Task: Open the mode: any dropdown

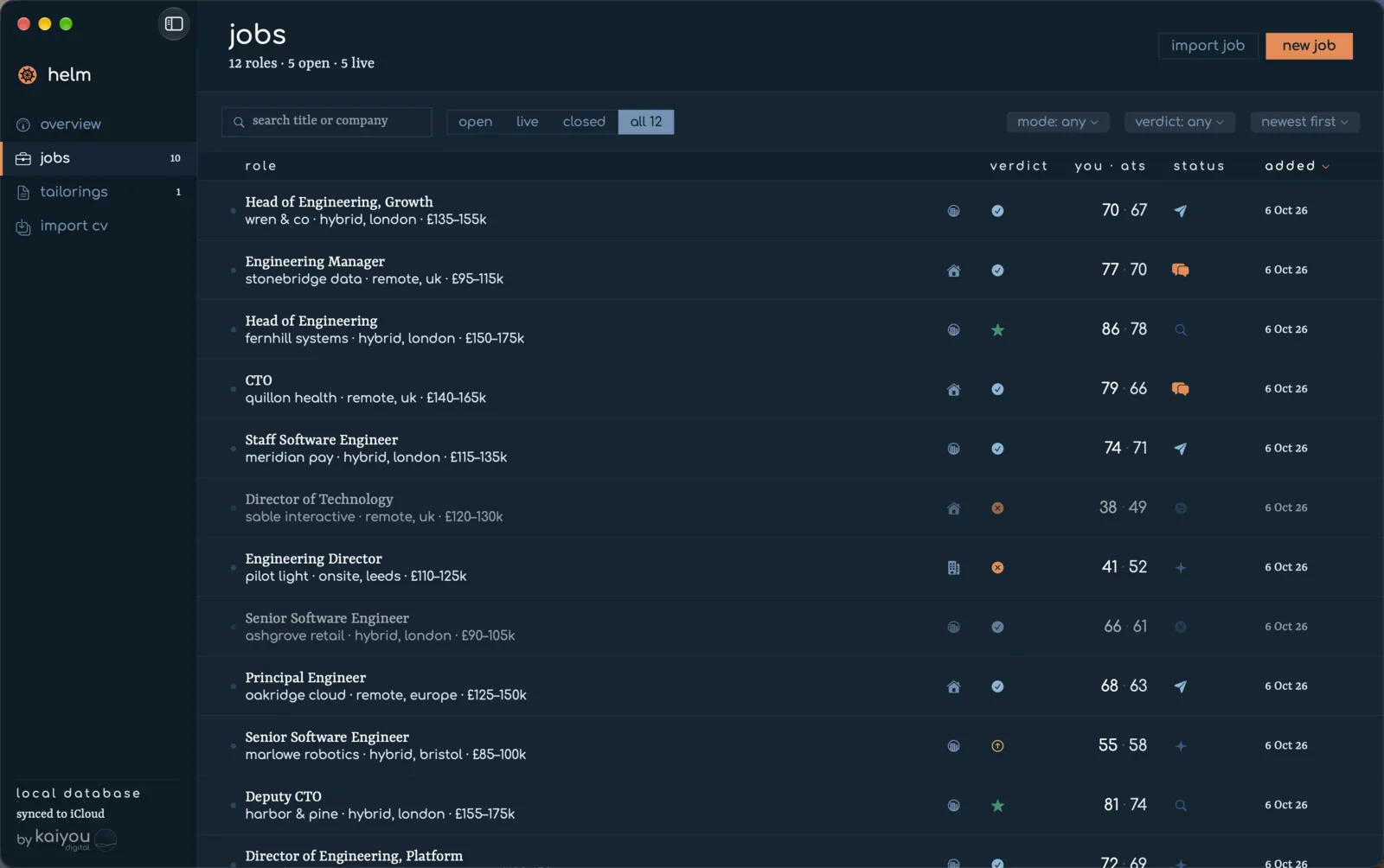Action: click(1057, 122)
